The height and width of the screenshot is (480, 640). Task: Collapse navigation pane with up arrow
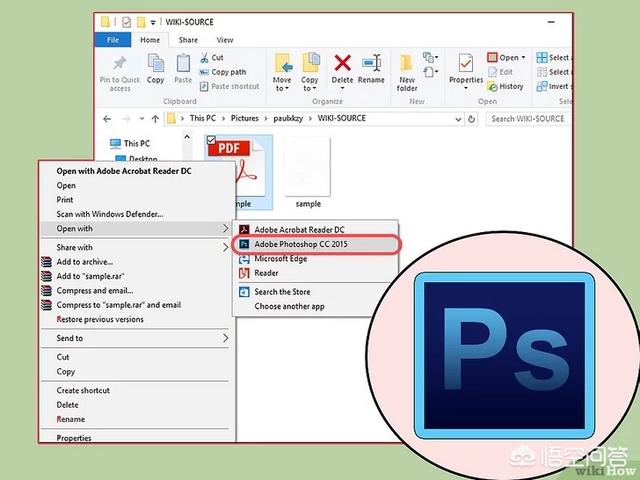coord(187,137)
